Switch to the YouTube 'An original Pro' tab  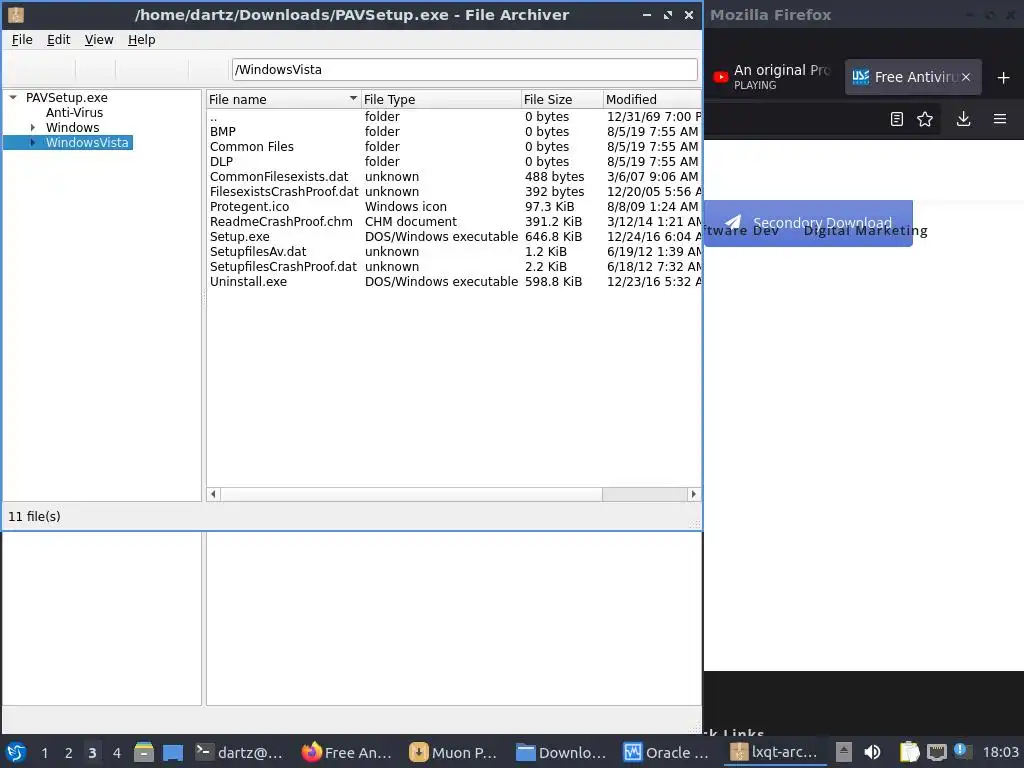[772, 77]
